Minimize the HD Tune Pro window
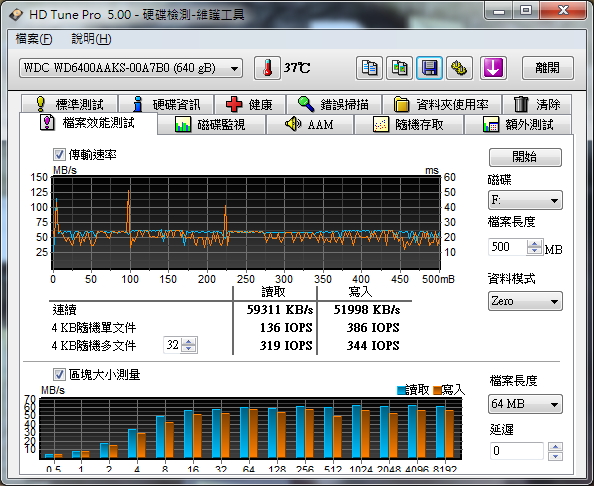The height and width of the screenshot is (486, 594). click(x=498, y=11)
